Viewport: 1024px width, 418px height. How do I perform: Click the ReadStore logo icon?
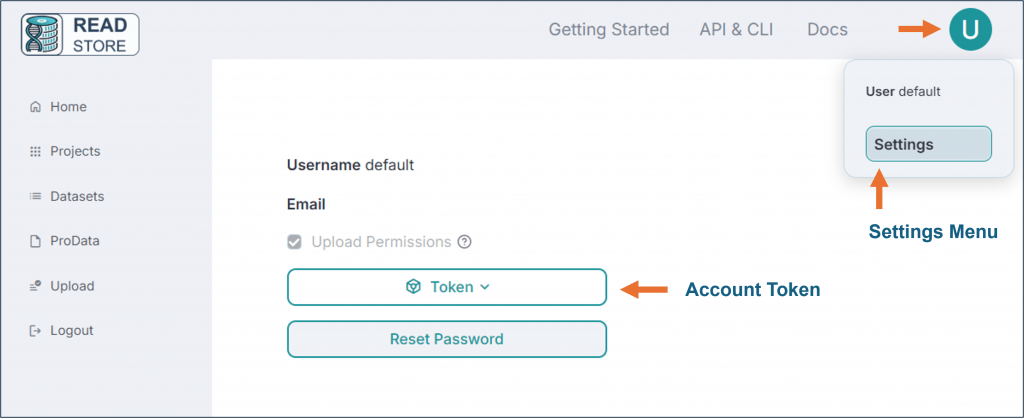pyautogui.click(x=46, y=32)
